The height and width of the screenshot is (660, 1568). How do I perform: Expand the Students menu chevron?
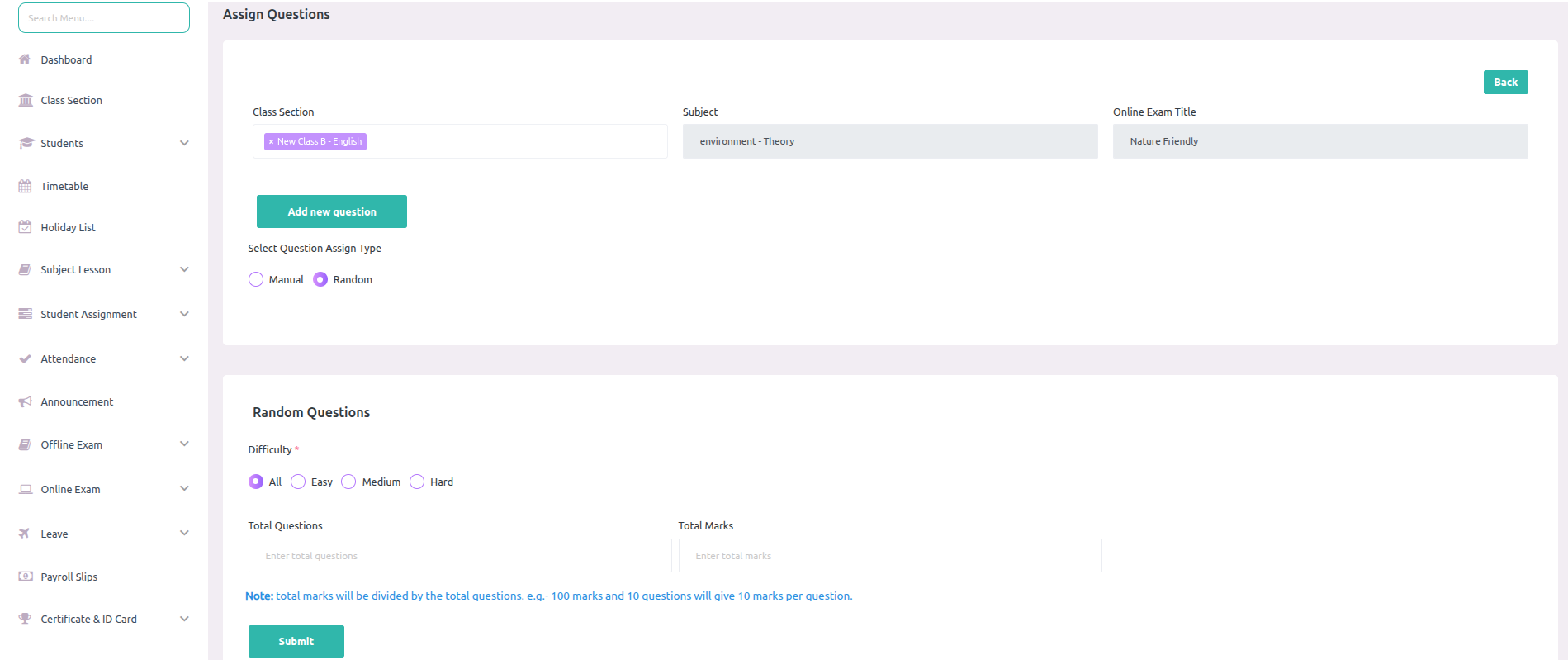point(184,143)
